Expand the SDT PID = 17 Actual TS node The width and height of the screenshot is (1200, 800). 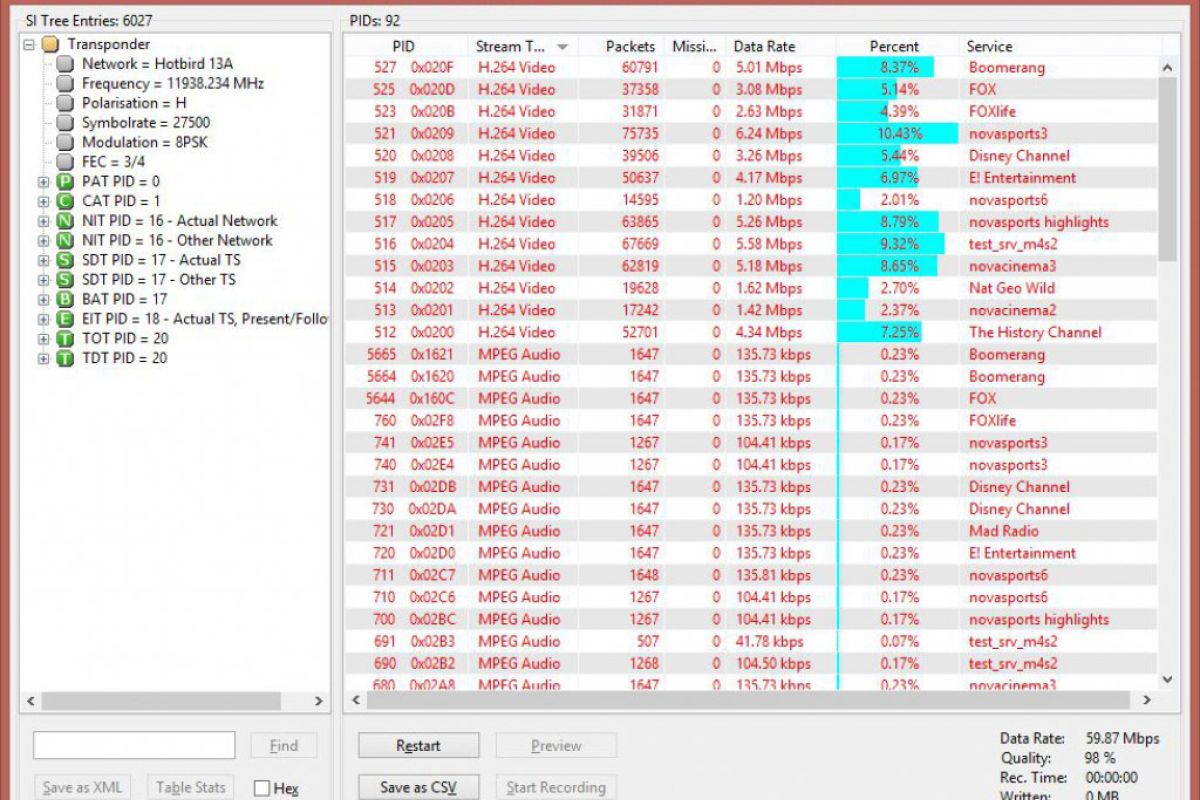click(x=43, y=260)
